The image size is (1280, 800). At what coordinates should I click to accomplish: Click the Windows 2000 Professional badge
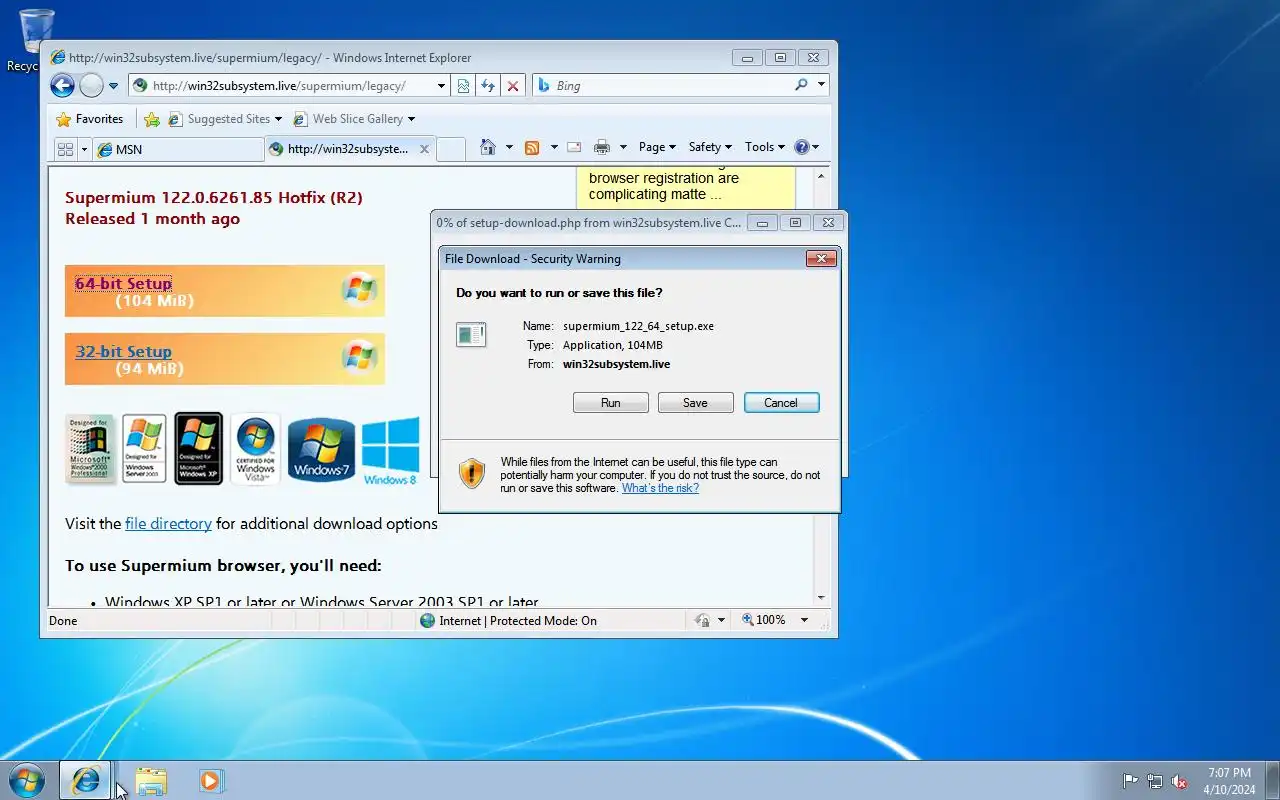[90, 448]
